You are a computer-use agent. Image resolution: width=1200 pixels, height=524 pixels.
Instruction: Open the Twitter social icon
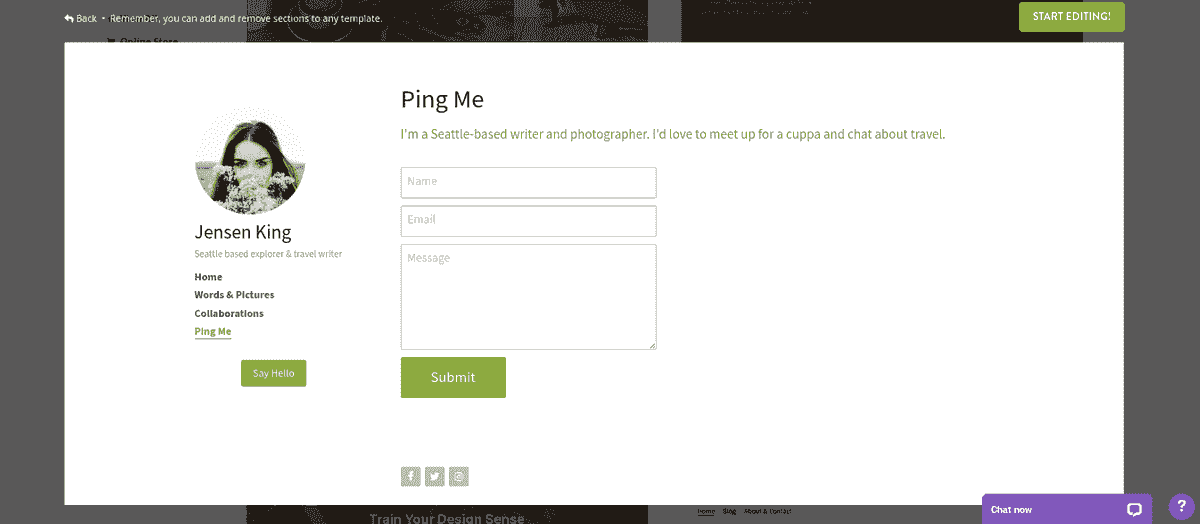434,477
